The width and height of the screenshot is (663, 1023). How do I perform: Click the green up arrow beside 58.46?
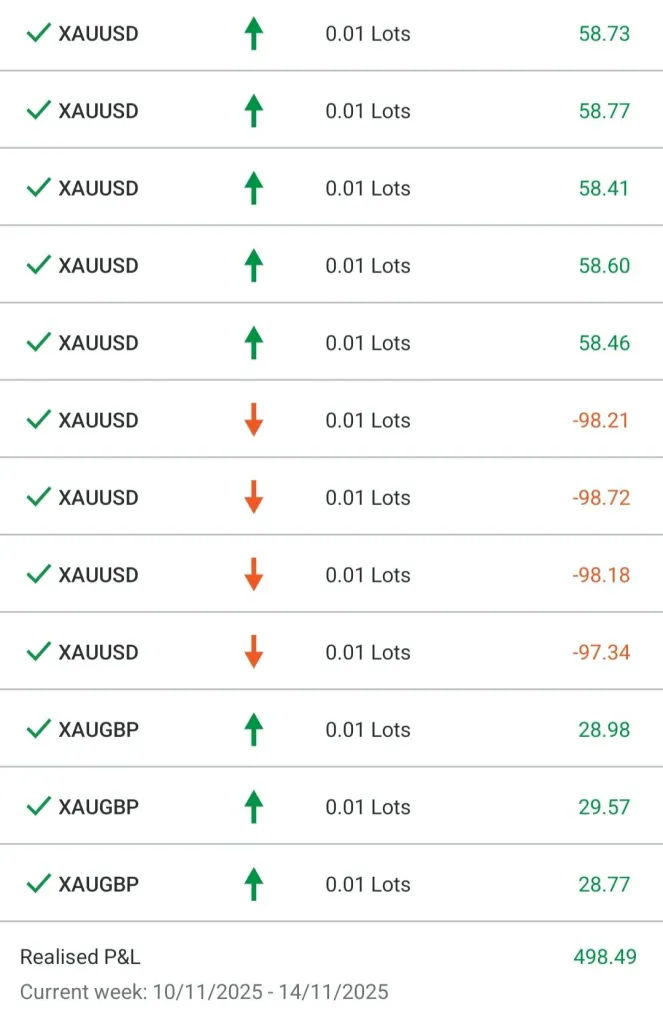254,343
